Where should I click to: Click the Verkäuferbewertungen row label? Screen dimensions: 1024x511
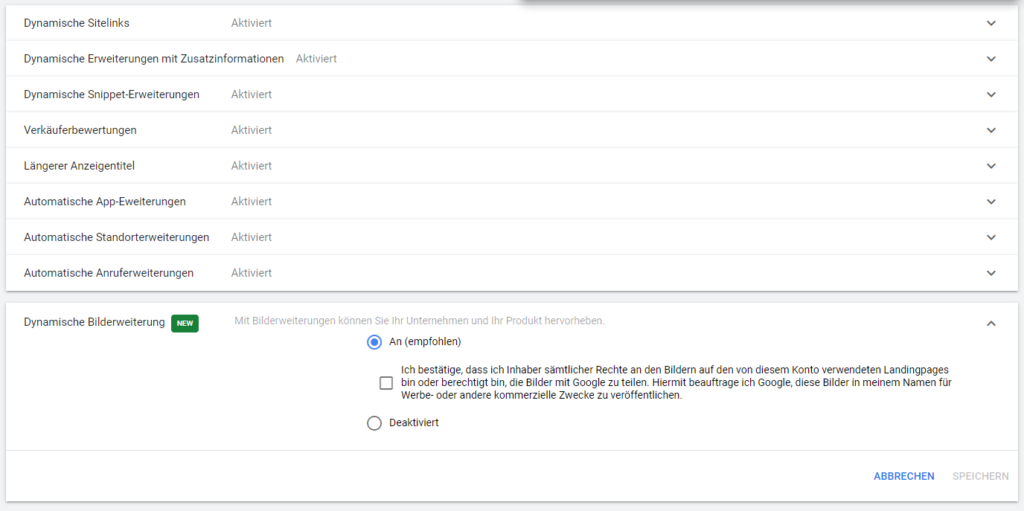(80, 130)
